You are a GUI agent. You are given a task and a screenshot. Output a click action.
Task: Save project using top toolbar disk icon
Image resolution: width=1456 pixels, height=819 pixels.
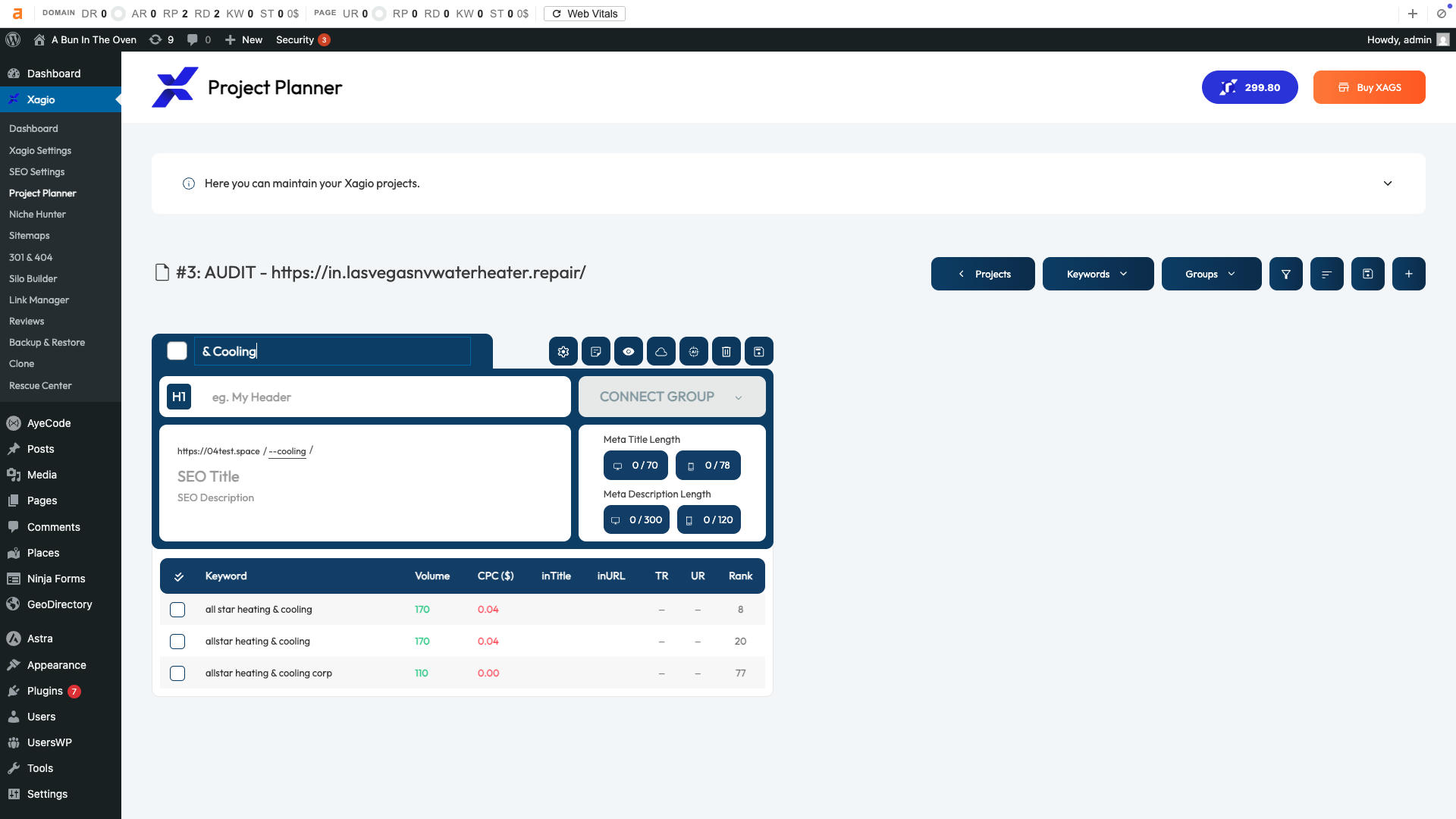click(1367, 274)
